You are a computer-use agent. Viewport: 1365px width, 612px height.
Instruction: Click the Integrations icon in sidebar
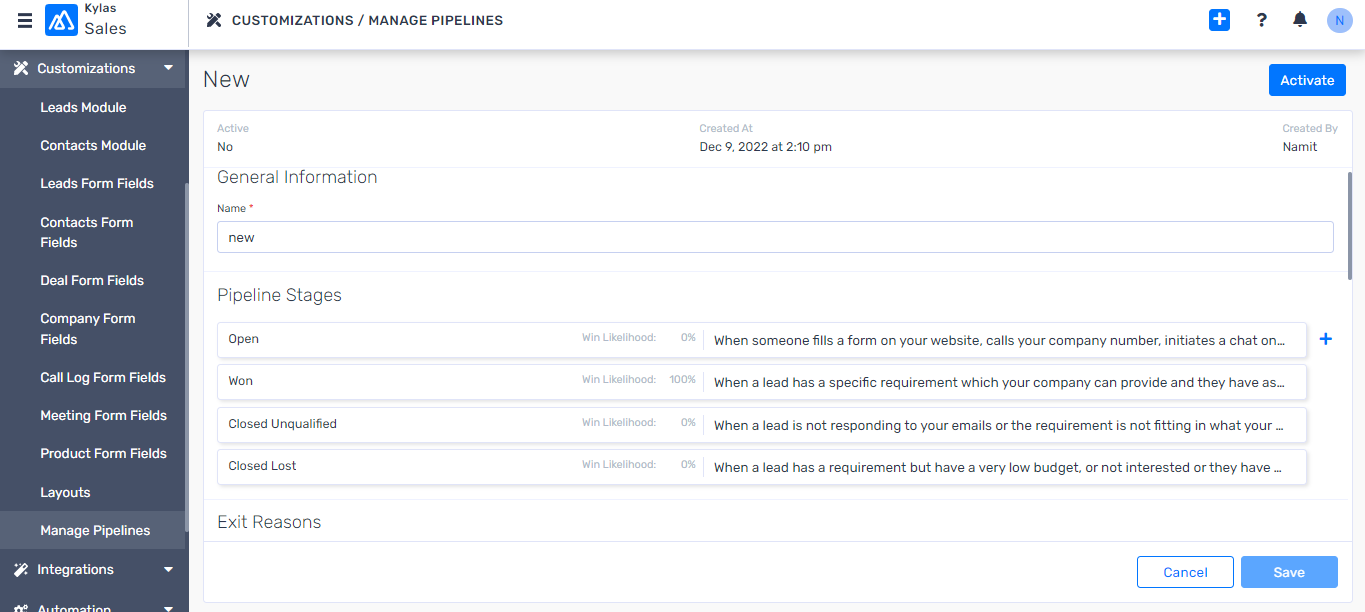(x=20, y=569)
